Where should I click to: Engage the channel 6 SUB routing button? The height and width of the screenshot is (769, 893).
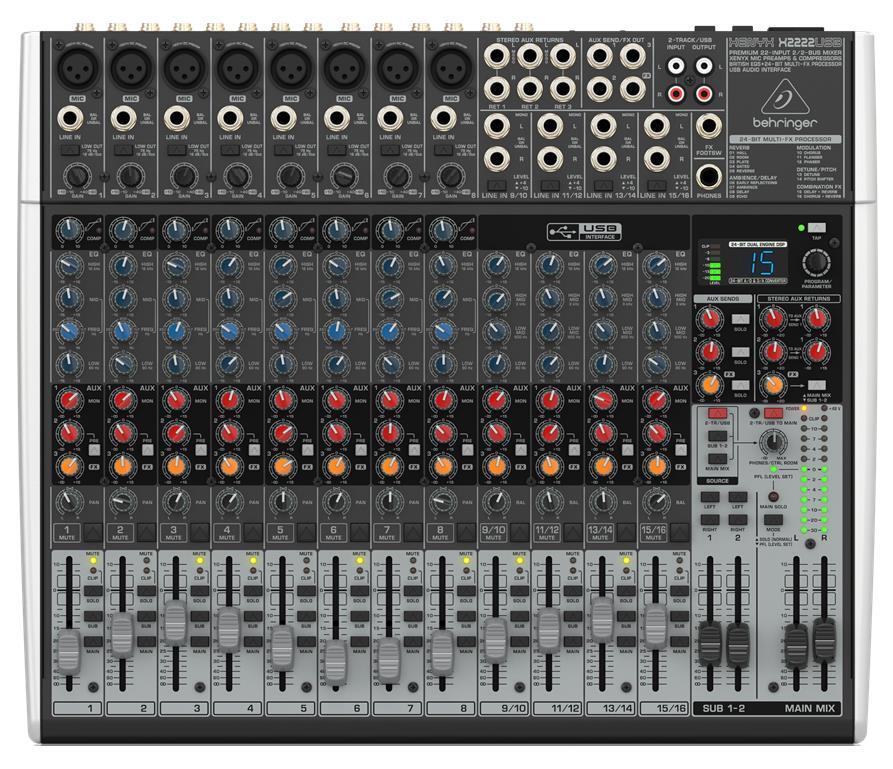[359, 616]
